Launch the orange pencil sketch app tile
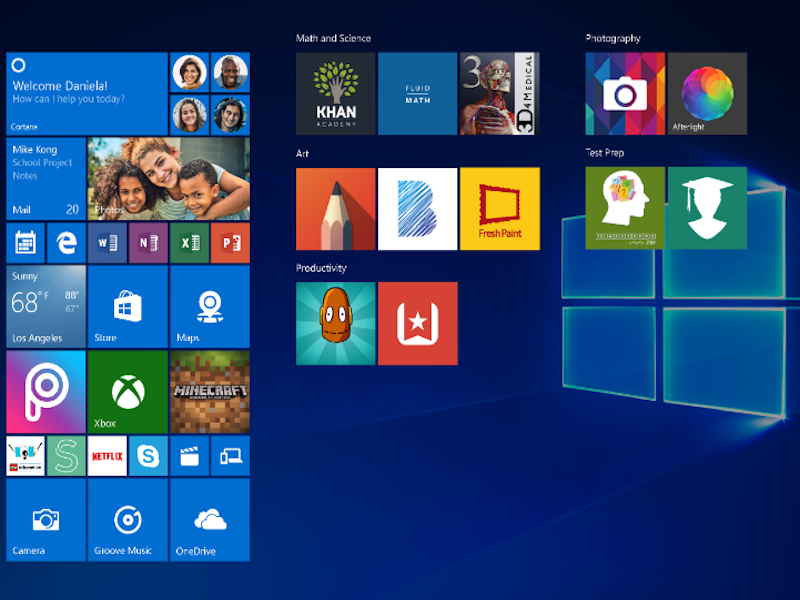800x600 pixels. [336, 209]
